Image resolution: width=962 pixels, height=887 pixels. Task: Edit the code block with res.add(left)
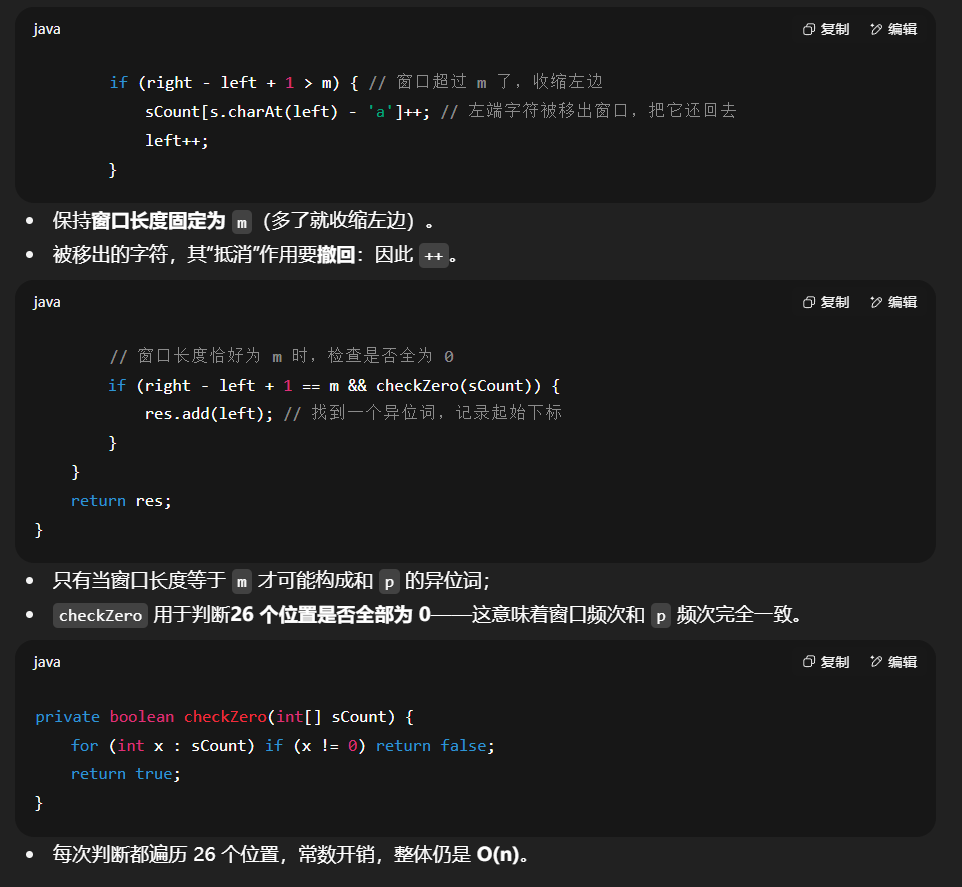click(x=893, y=301)
